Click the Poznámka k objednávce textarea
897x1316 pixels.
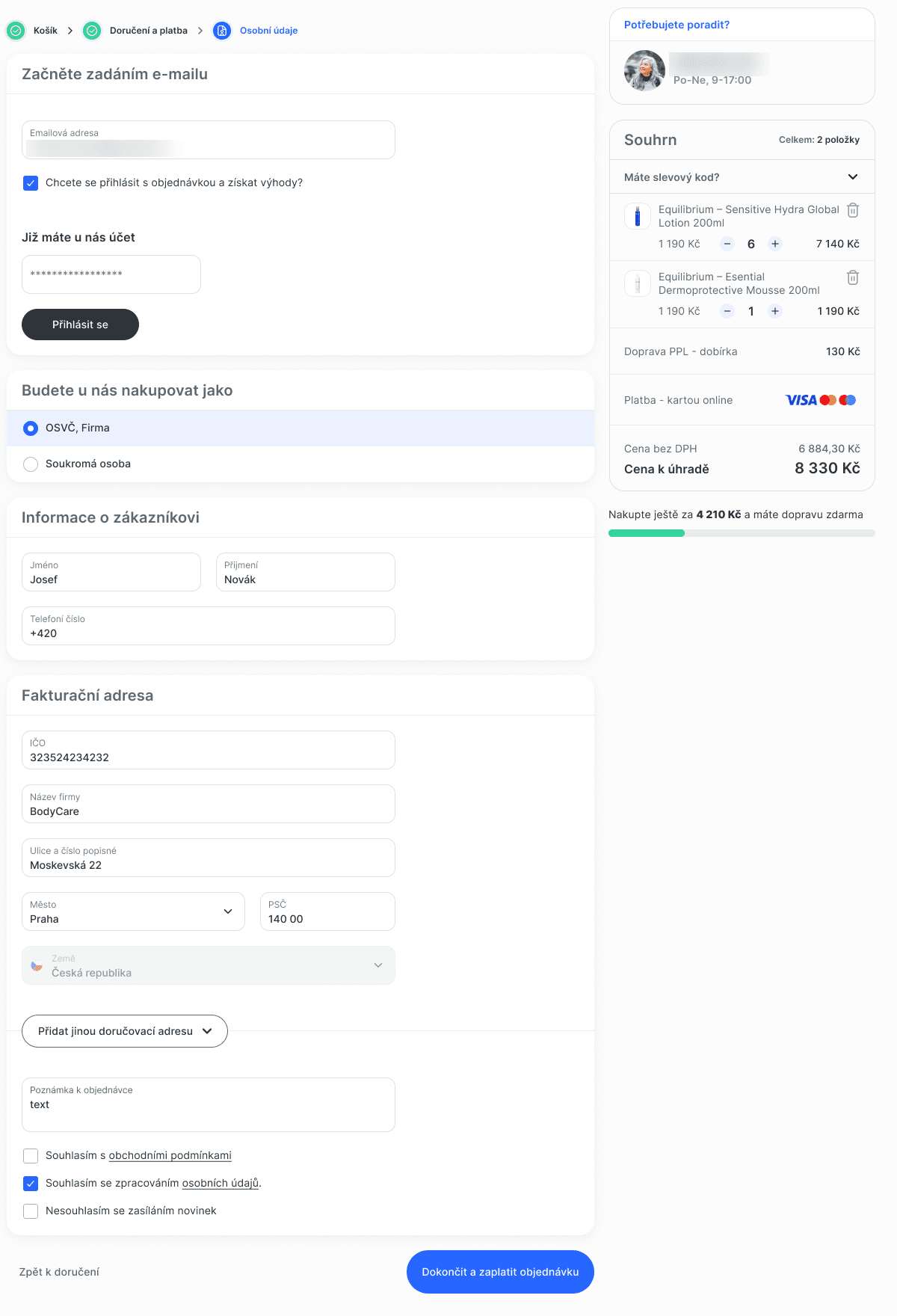pos(209,1104)
